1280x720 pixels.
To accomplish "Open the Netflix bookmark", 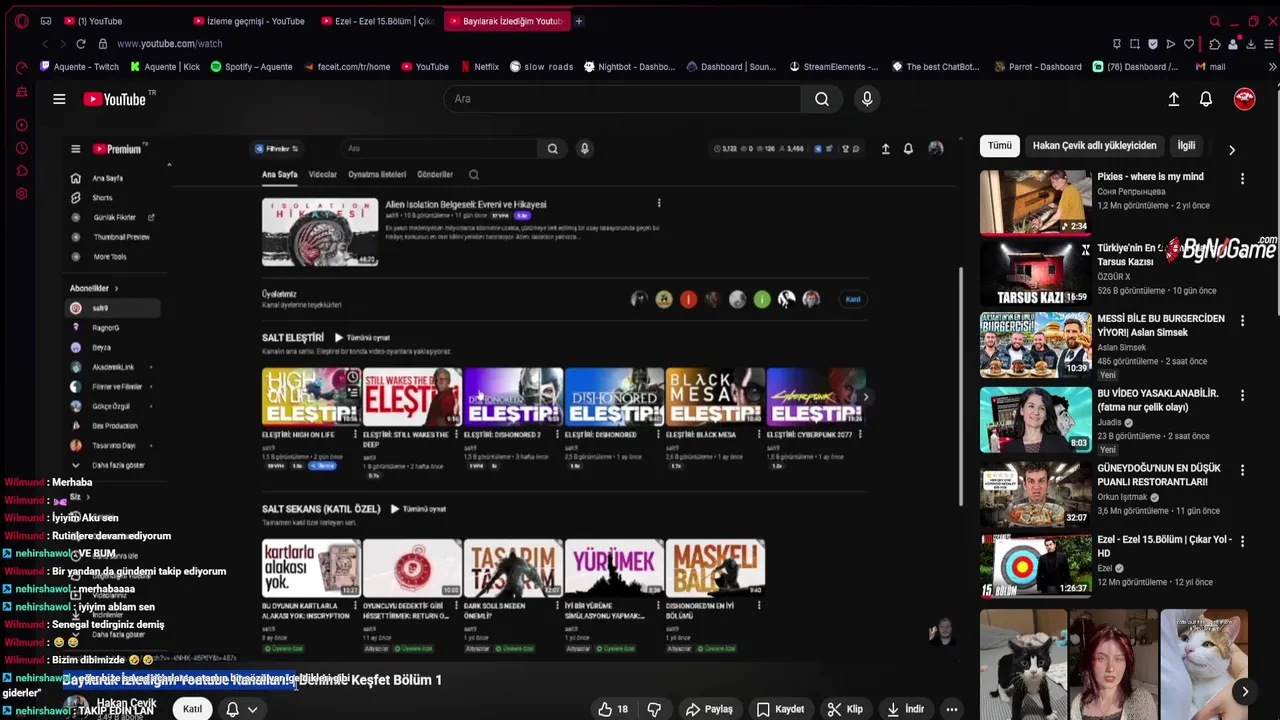I will pyautogui.click(x=479, y=67).
